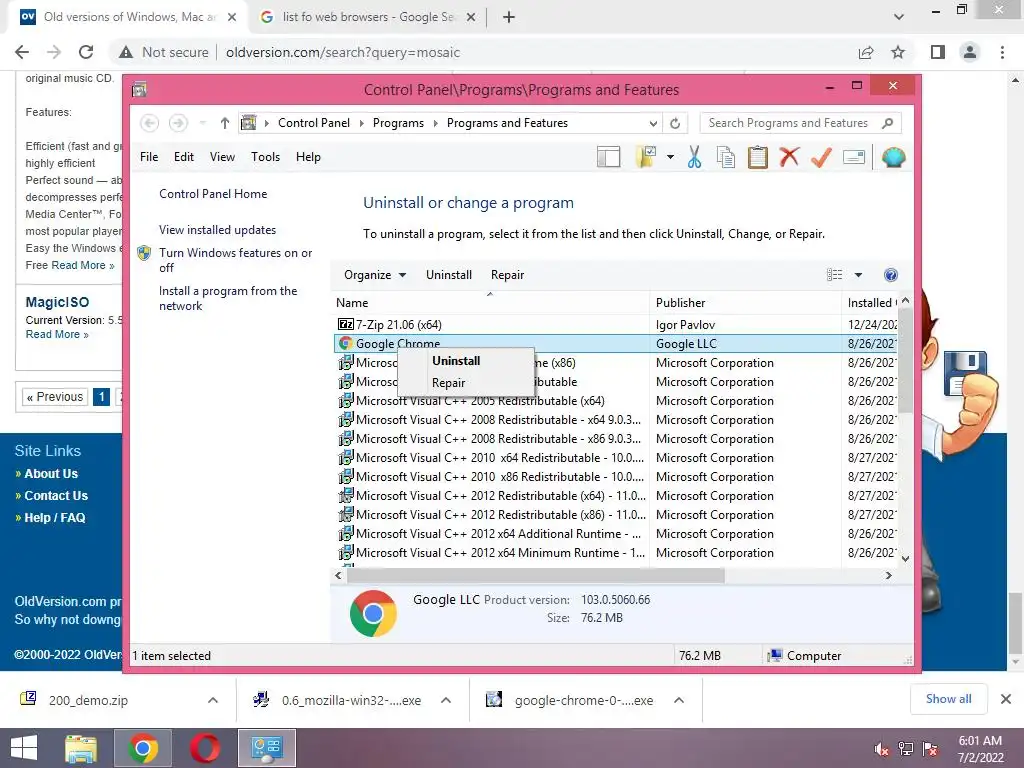1024x768 pixels.
Task: Share this page using share icon
Action: (866, 52)
